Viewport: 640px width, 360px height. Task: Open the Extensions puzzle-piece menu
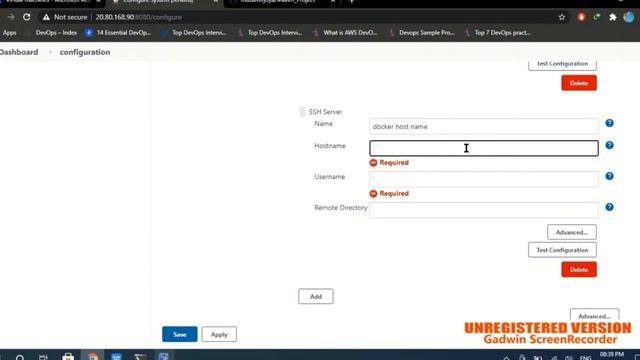click(x=613, y=17)
